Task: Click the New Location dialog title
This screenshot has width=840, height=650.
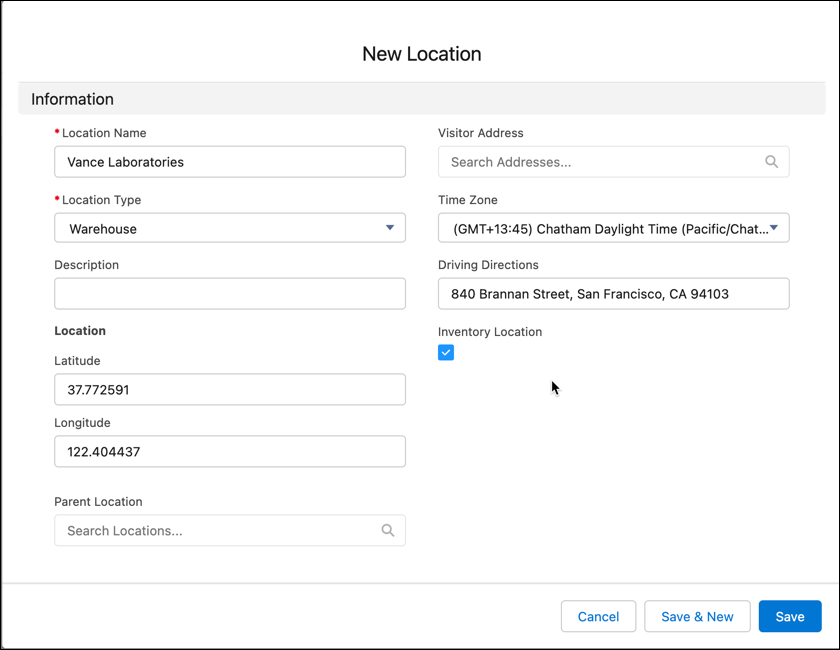Action: coord(421,54)
